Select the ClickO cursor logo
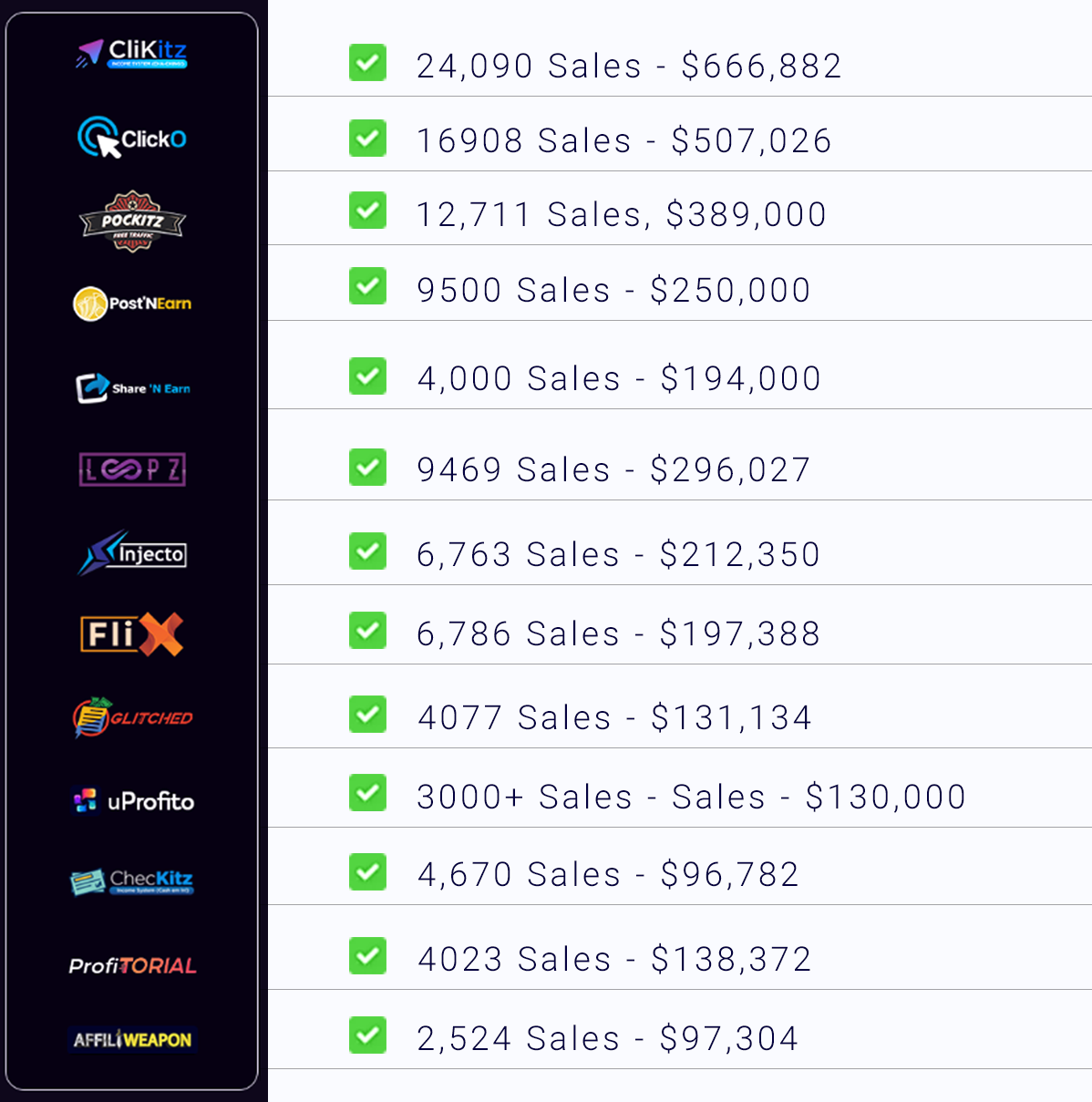Viewport: 1092px width, 1102px height. tap(132, 138)
